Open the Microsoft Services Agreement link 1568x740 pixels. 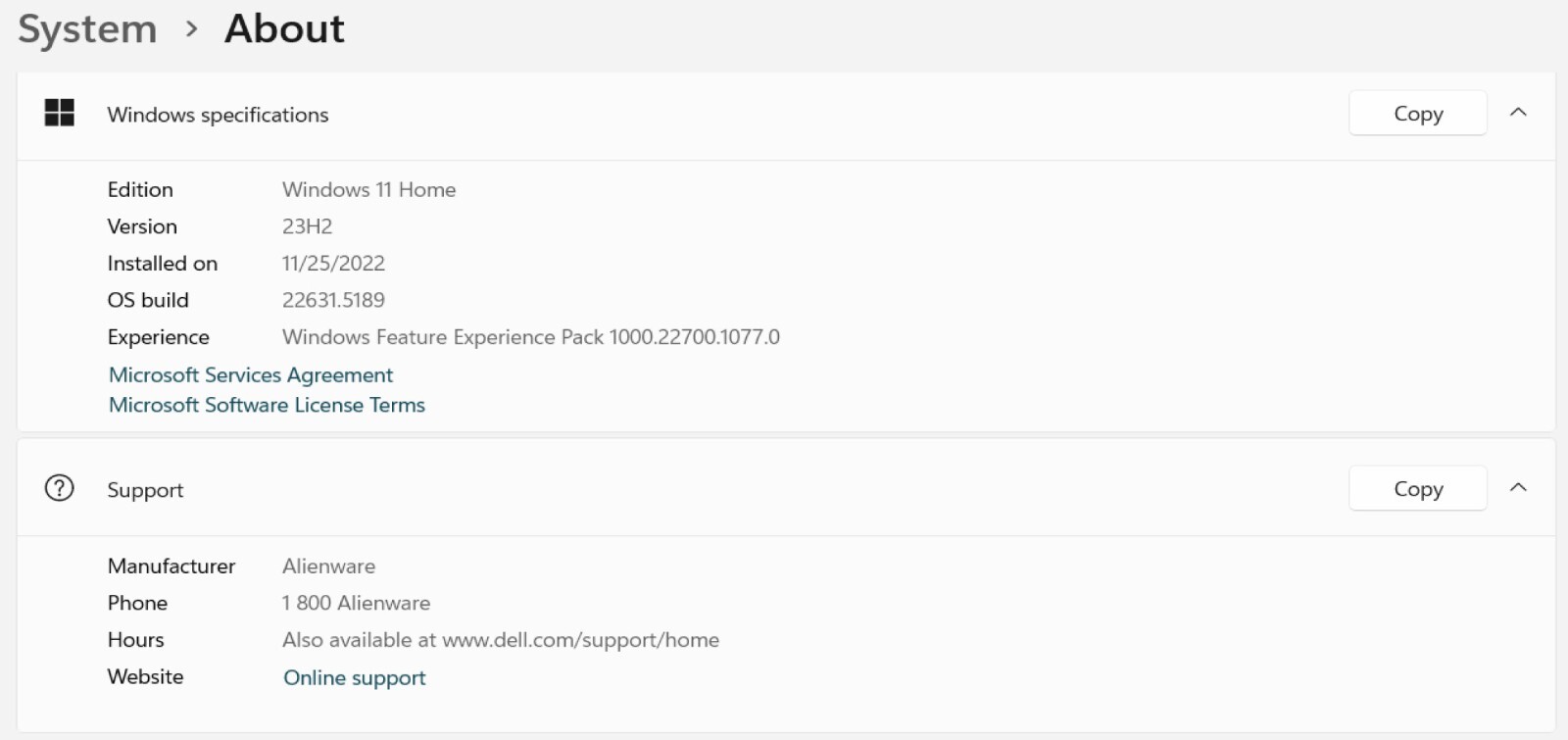coord(251,375)
